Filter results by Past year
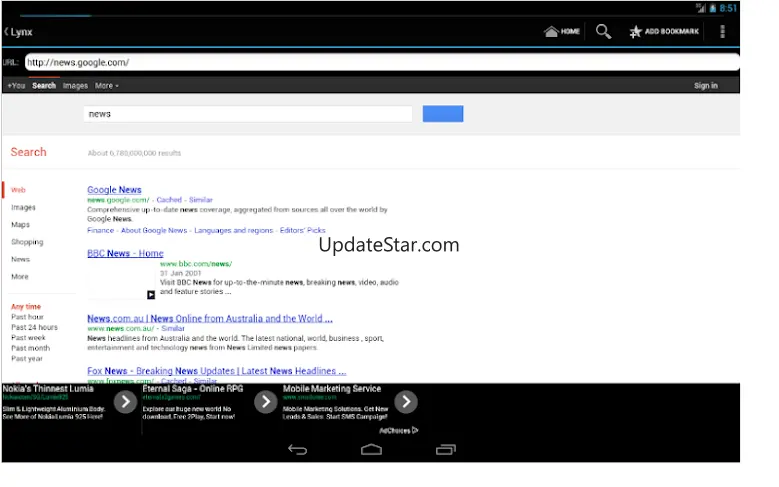Screen dimensions: 779x487 point(27,359)
